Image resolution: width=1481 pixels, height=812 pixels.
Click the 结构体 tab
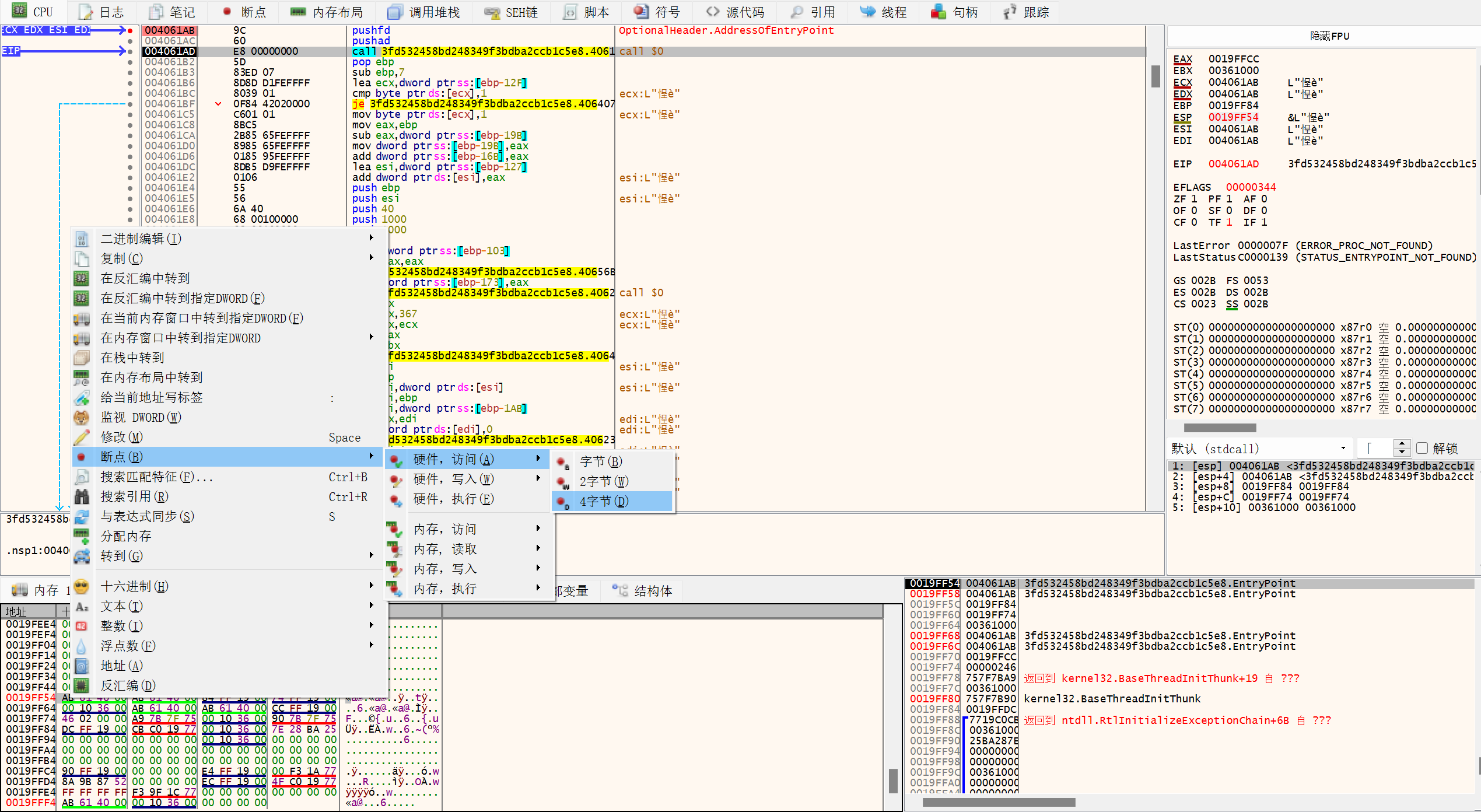coord(643,591)
